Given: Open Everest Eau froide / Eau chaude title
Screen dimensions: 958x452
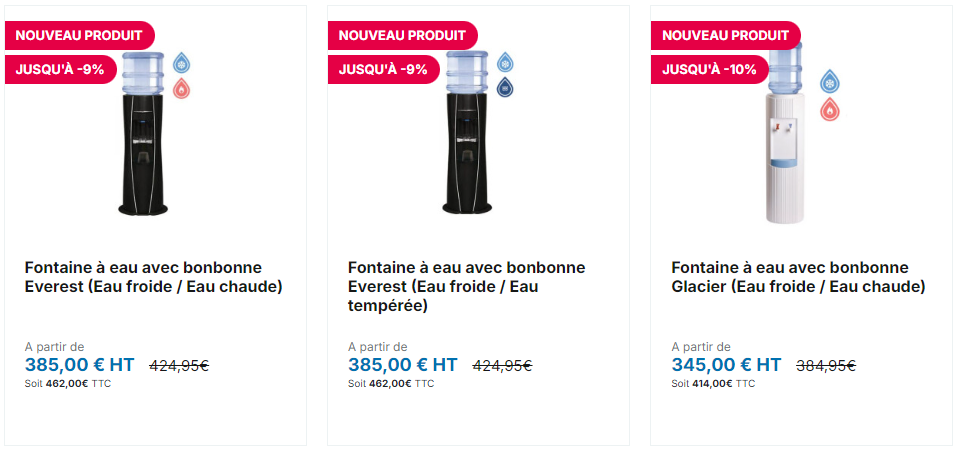Looking at the screenshot, I should click(x=153, y=277).
